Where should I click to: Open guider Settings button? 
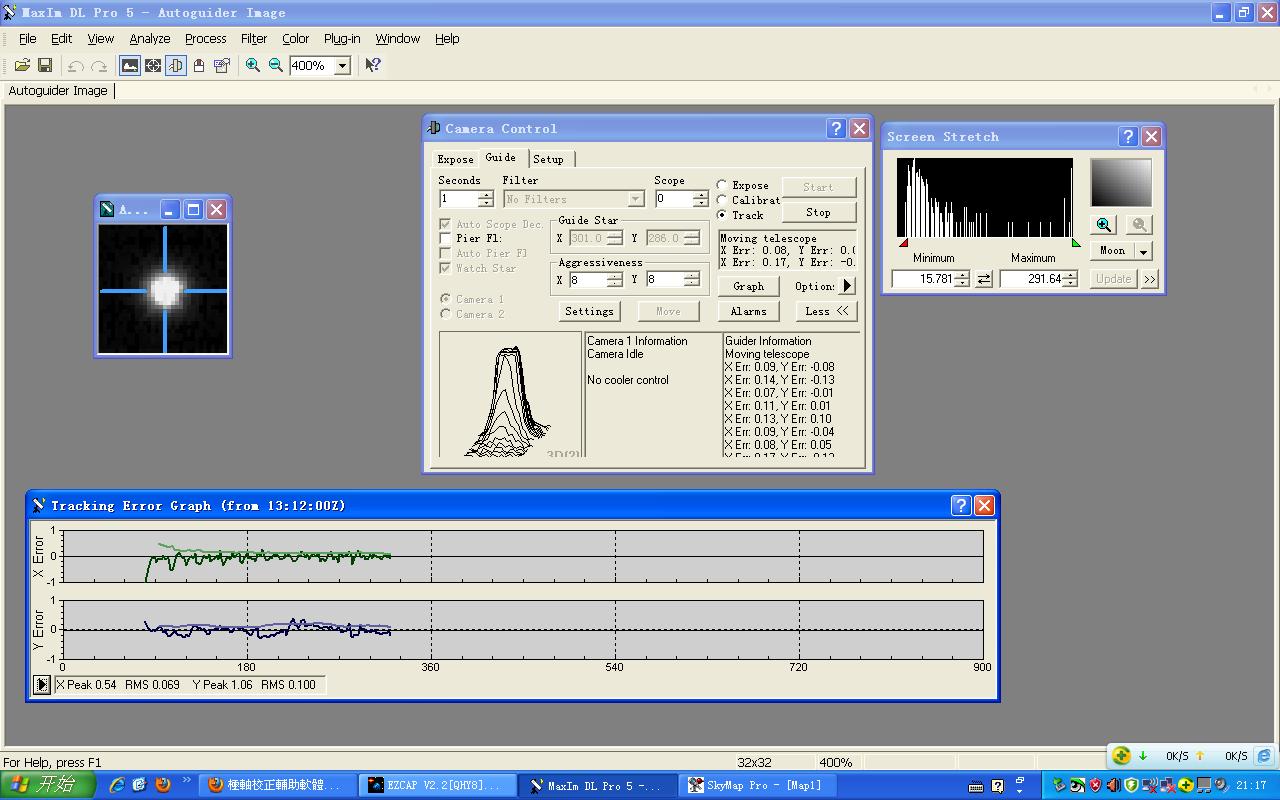589,311
